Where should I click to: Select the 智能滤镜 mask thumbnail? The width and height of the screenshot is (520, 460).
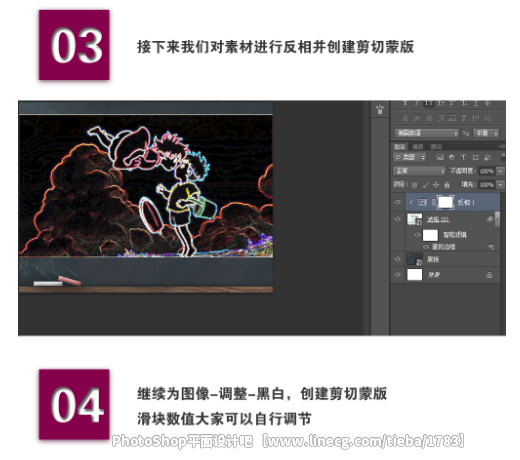430,235
